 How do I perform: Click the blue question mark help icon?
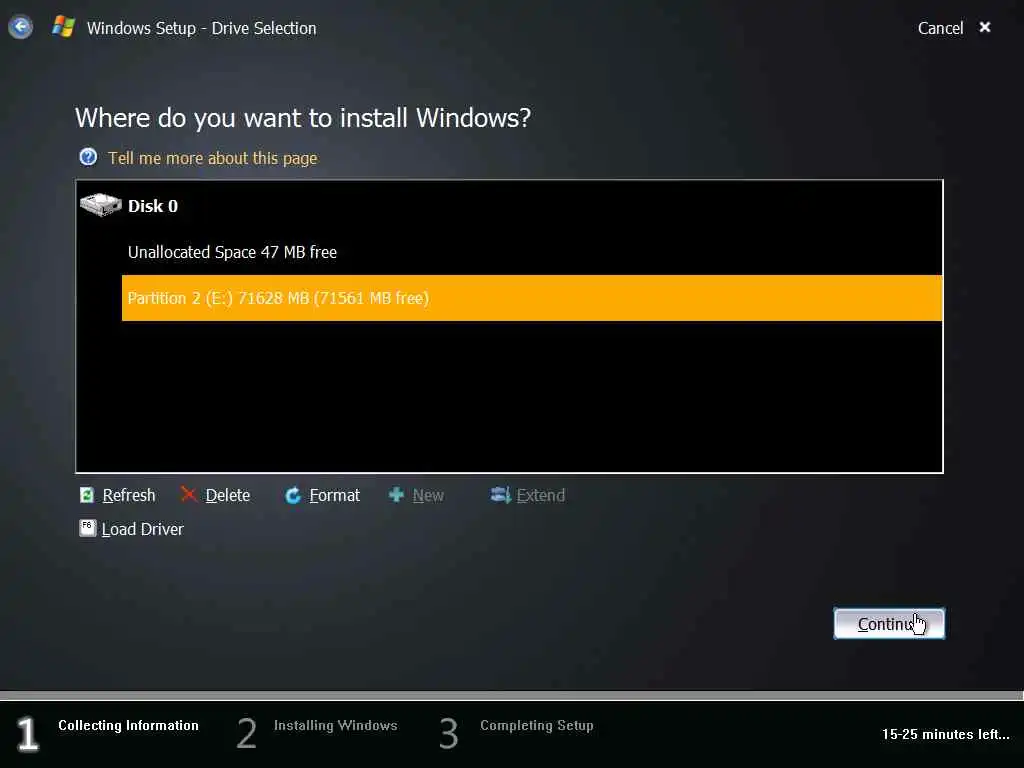(88, 157)
